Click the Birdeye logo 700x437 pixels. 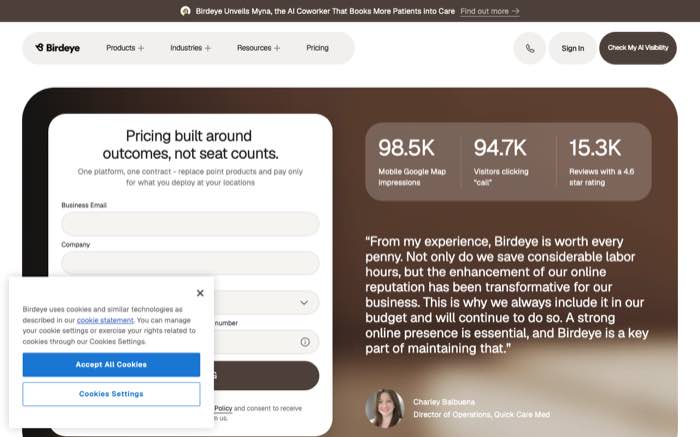click(58, 48)
